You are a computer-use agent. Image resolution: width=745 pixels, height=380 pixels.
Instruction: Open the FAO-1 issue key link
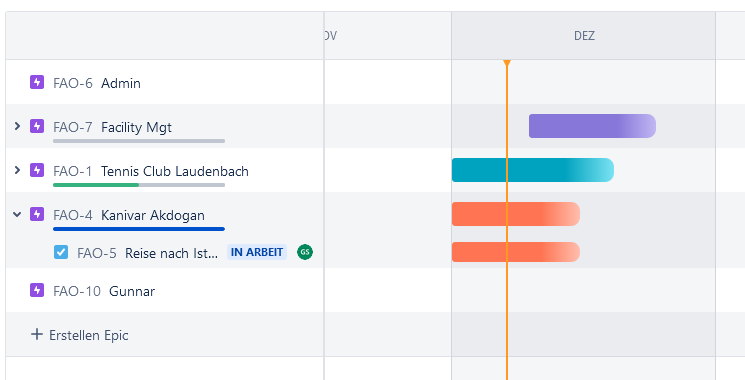73,171
